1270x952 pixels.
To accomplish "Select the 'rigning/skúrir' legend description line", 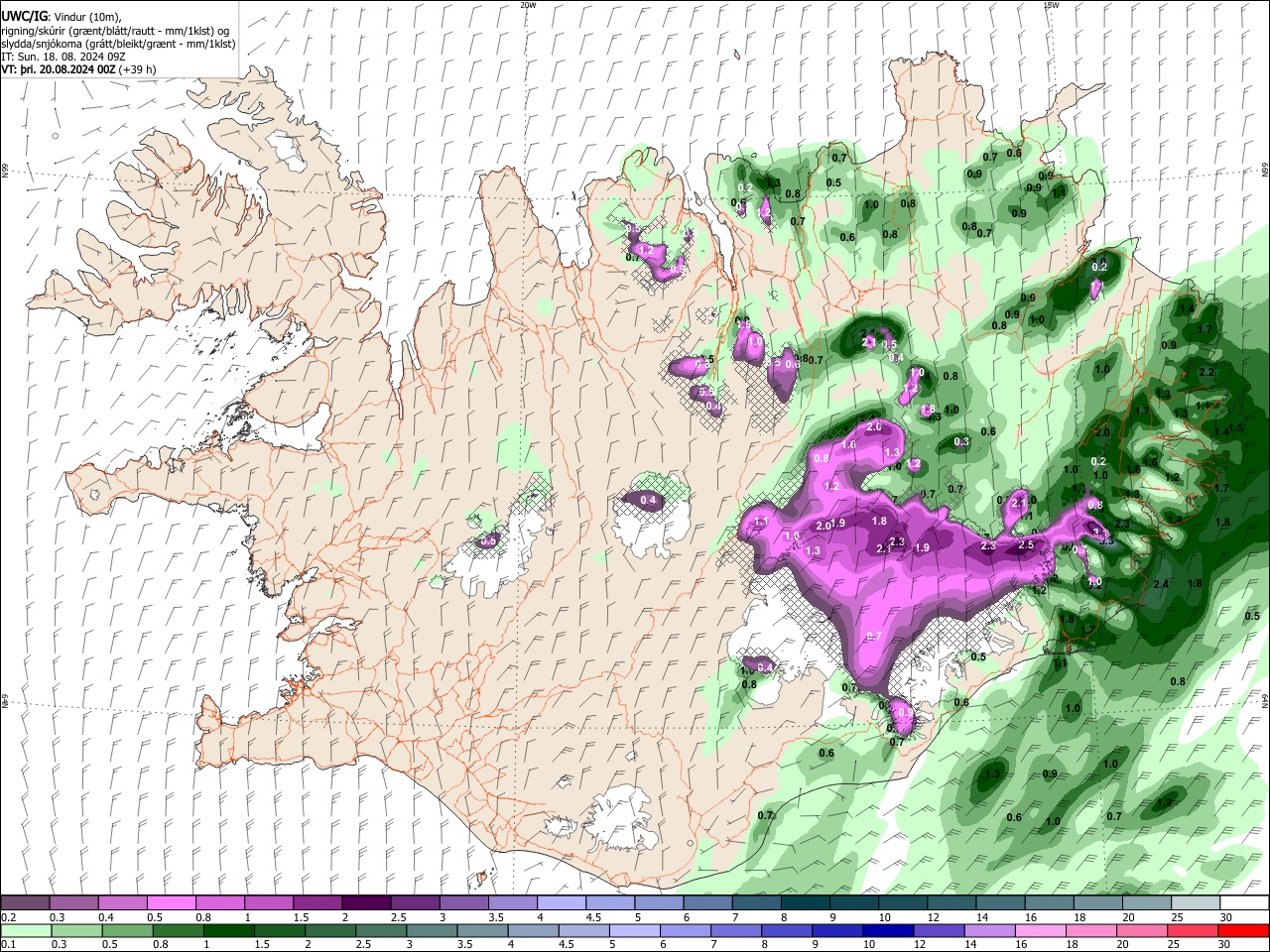I will 115,31.
